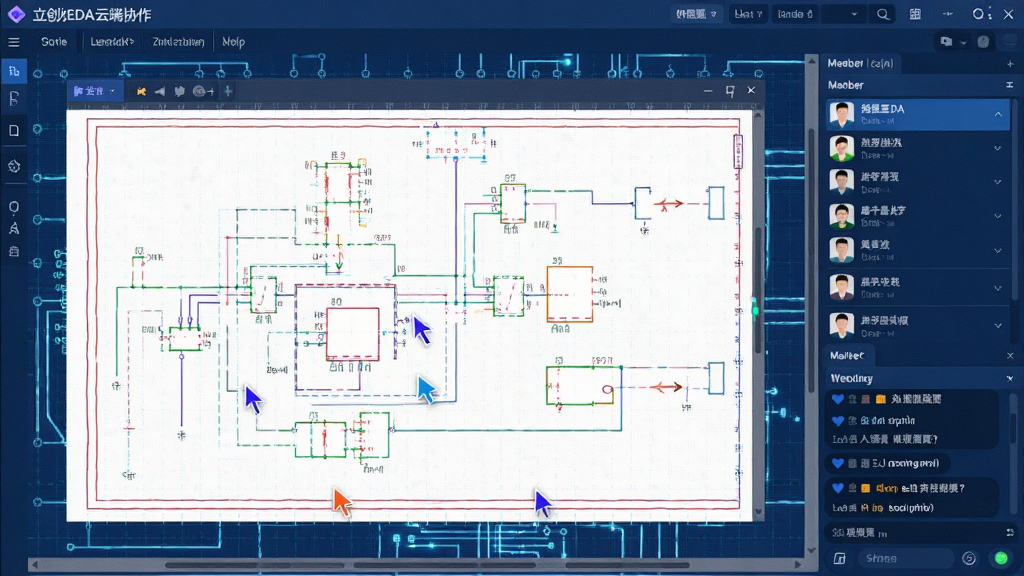Switch to the 'Mallɛet' tab
This screenshot has width=1024, height=576.
[846, 355]
